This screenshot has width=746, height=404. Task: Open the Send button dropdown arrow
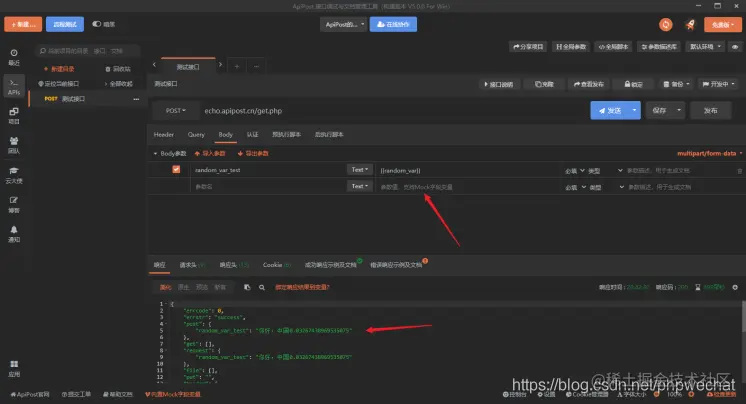click(x=634, y=110)
